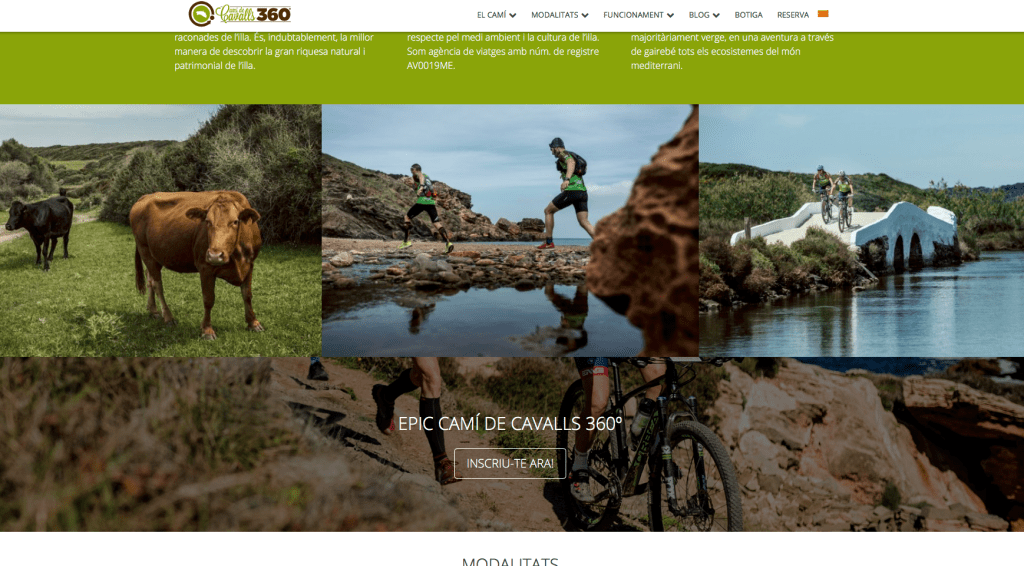Expand the El Camí dropdown chevron
This screenshot has height=566, width=1024.
(513, 15)
